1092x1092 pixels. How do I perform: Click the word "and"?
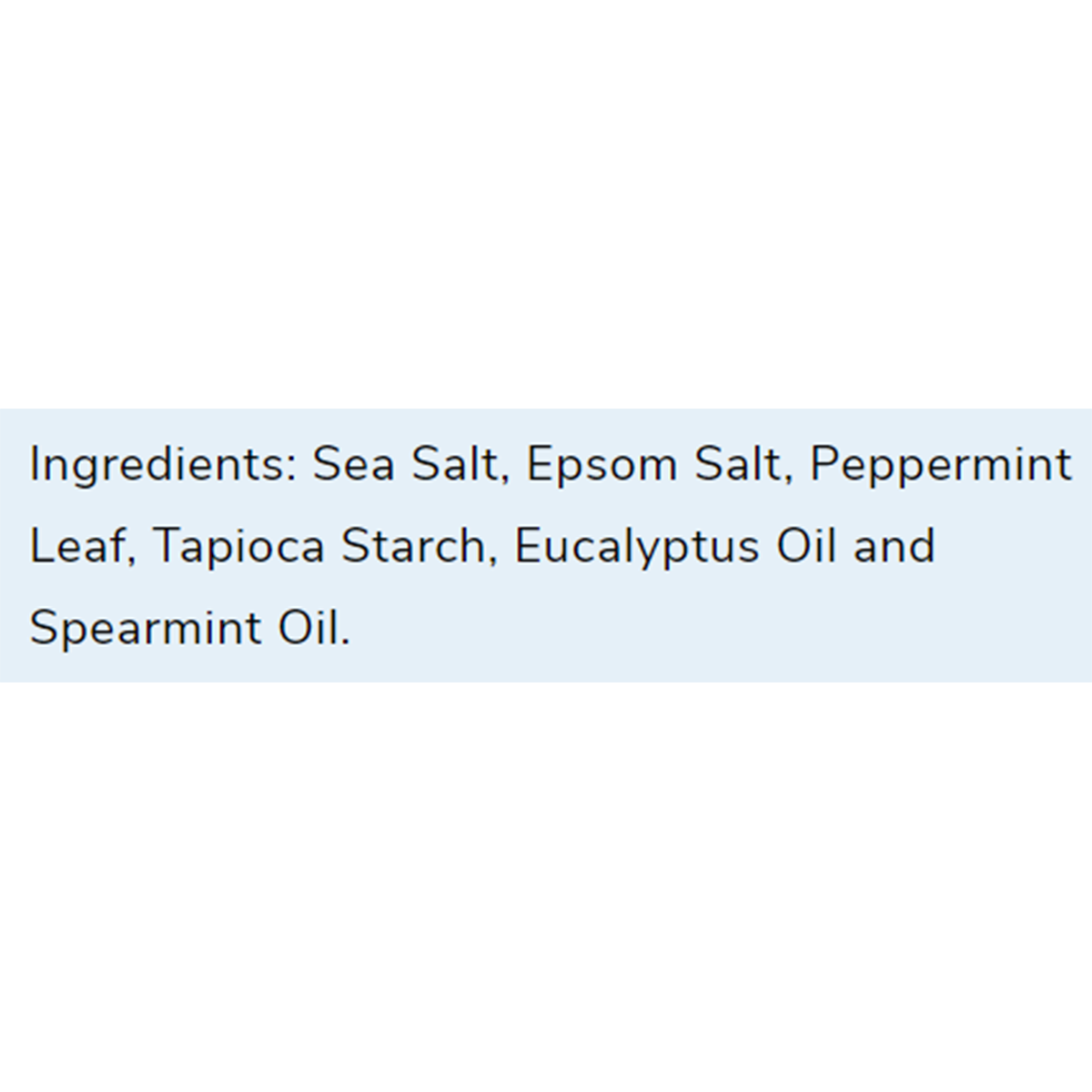point(894,546)
